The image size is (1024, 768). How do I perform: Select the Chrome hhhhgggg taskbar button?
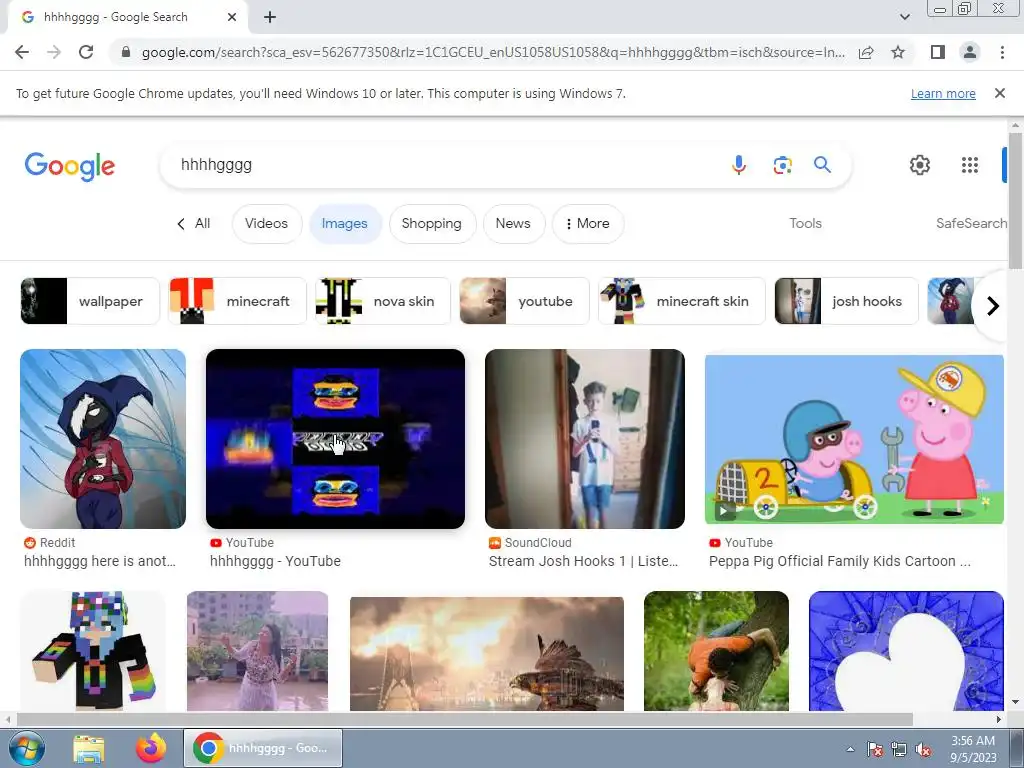point(263,748)
